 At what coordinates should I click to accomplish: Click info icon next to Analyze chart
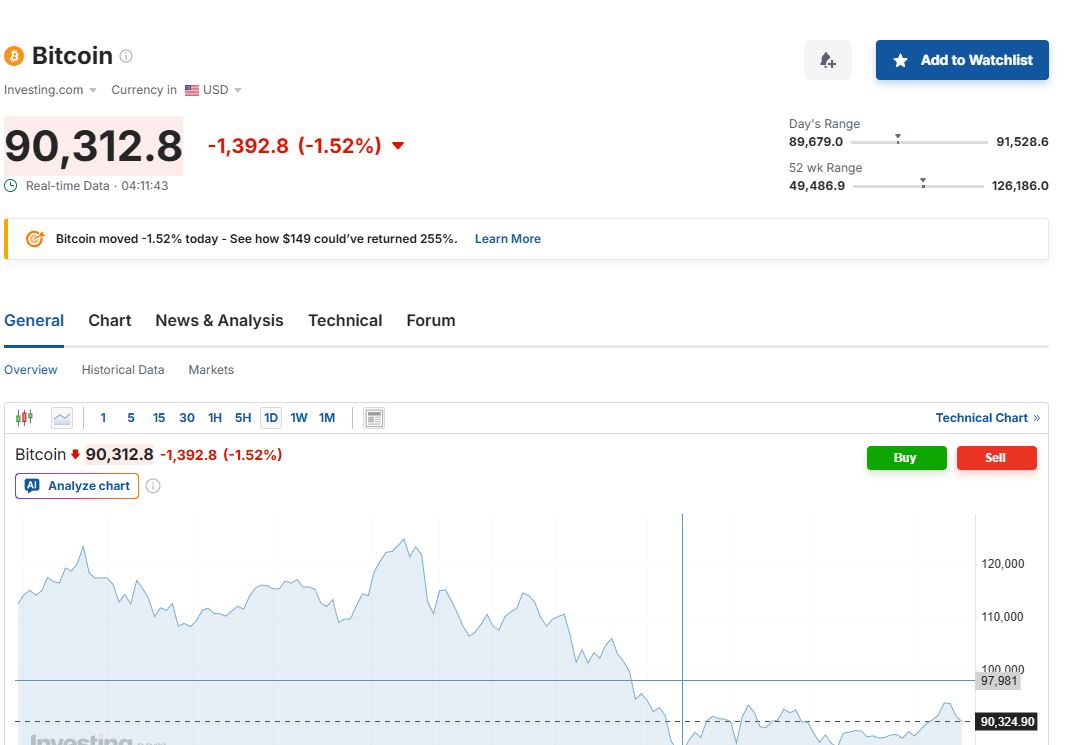(153, 486)
